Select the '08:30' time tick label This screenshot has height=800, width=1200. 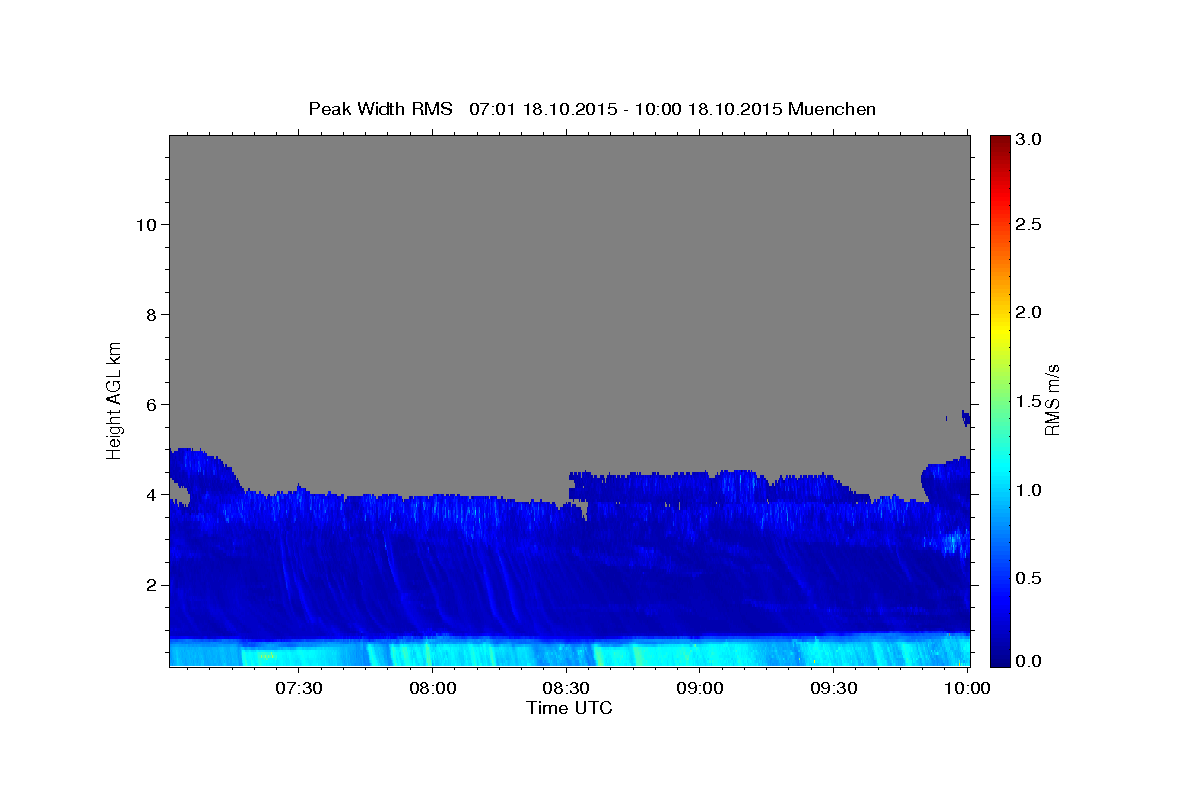click(x=566, y=689)
